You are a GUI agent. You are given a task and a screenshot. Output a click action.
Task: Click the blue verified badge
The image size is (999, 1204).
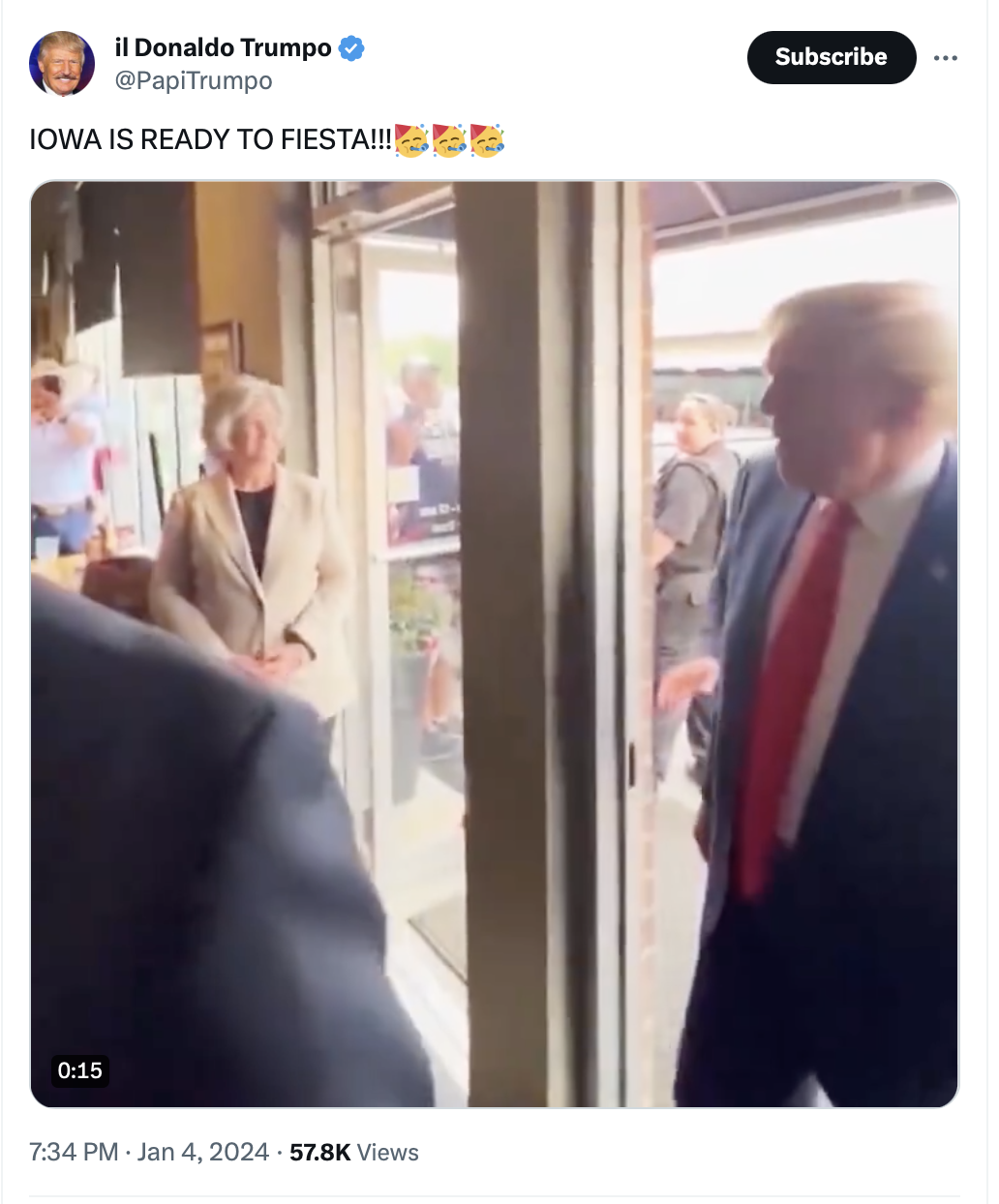[x=351, y=47]
